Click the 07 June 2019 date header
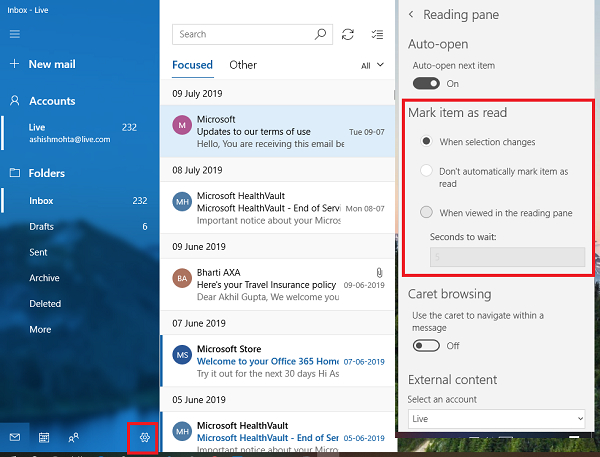600x457 pixels. tap(199, 323)
